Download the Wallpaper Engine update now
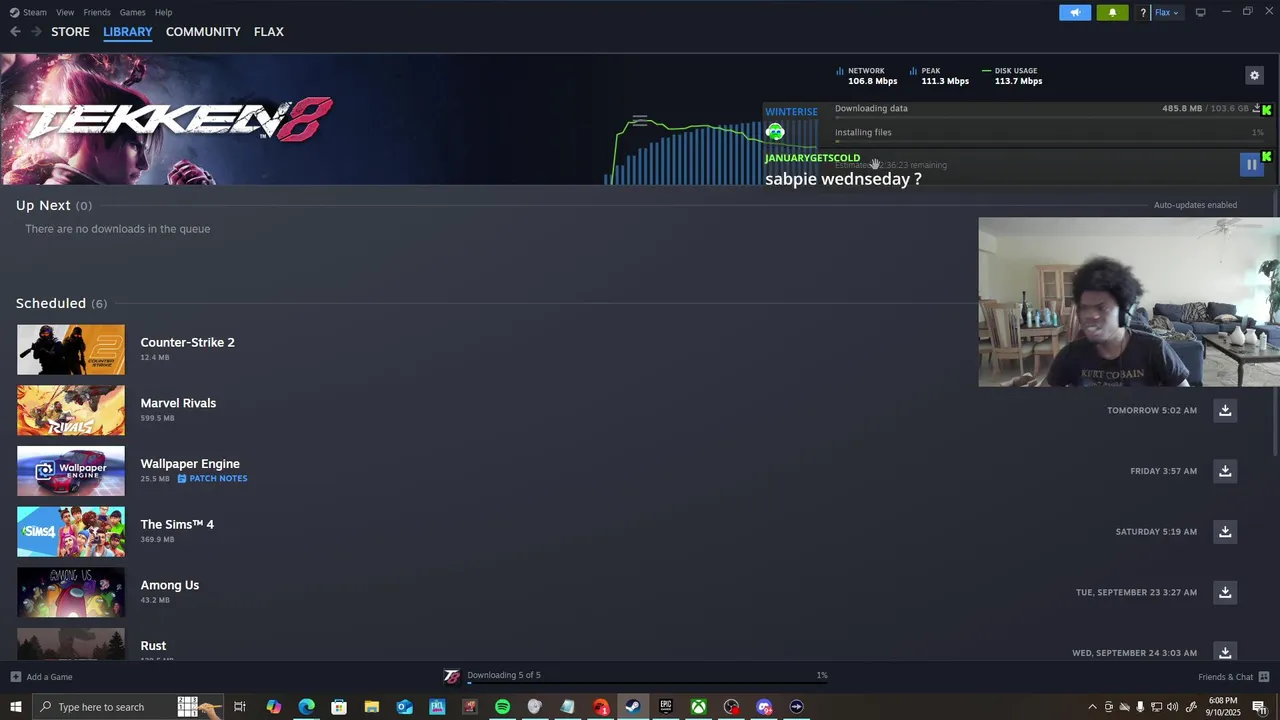Viewport: 1280px width, 720px height. pyautogui.click(x=1225, y=471)
